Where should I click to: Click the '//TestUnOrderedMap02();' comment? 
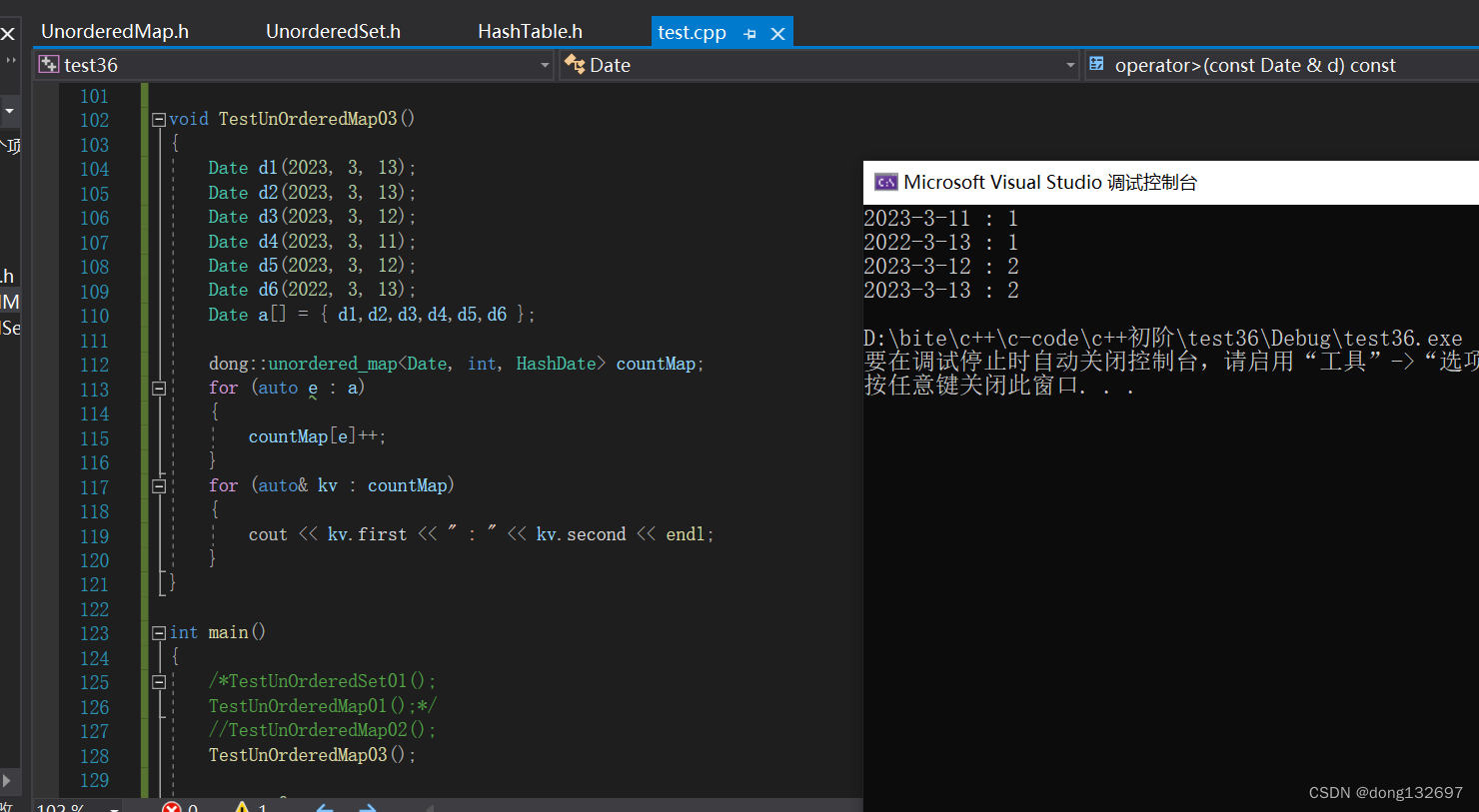323,730
